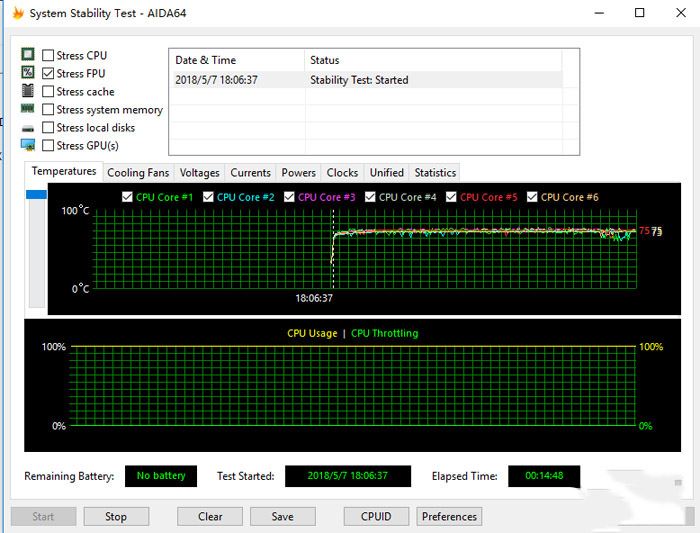Click the Date & Time column header
700x533 pixels.
237,60
